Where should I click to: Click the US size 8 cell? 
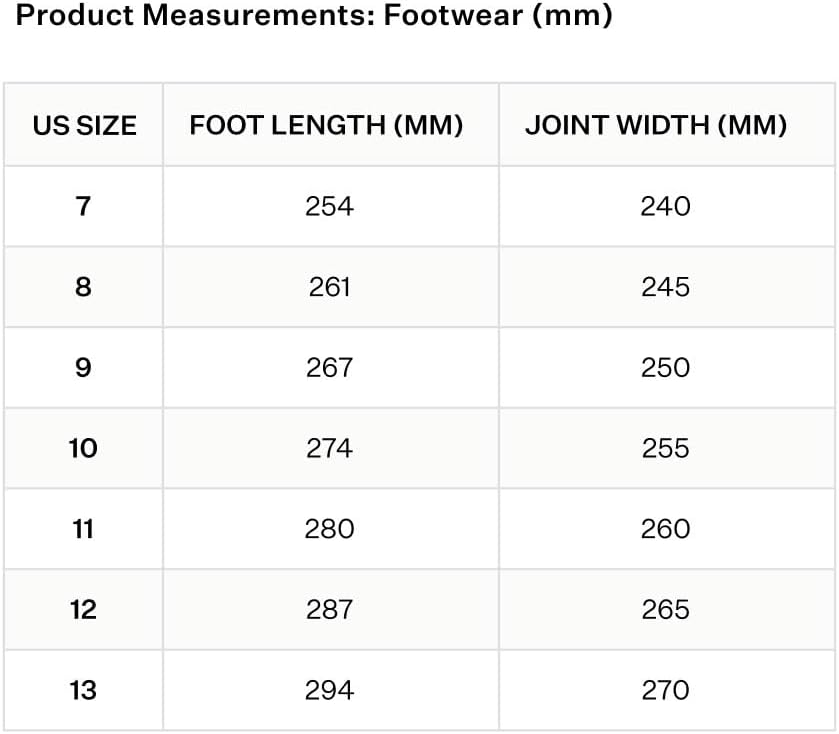[x=83, y=287]
